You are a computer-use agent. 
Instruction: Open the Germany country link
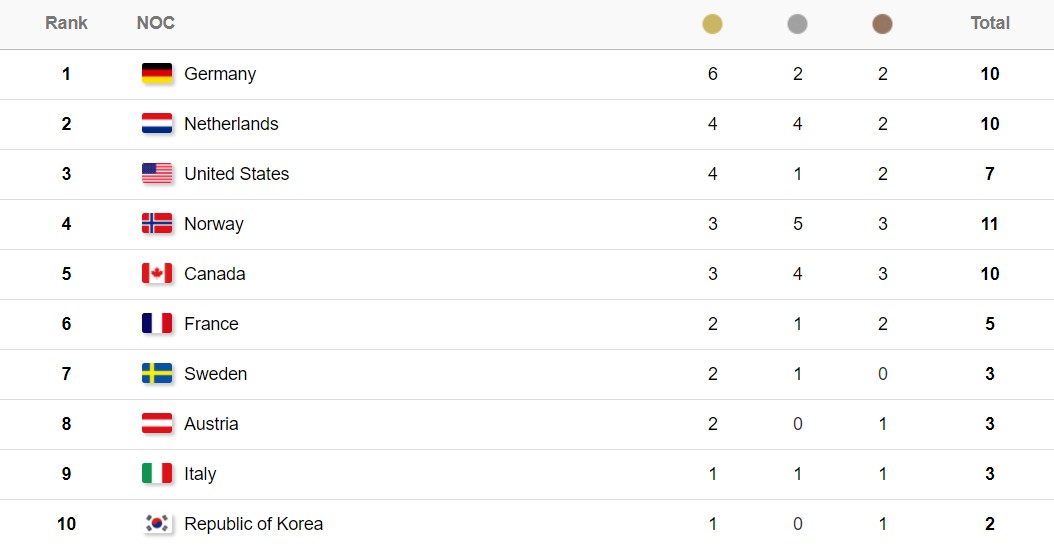pos(220,74)
